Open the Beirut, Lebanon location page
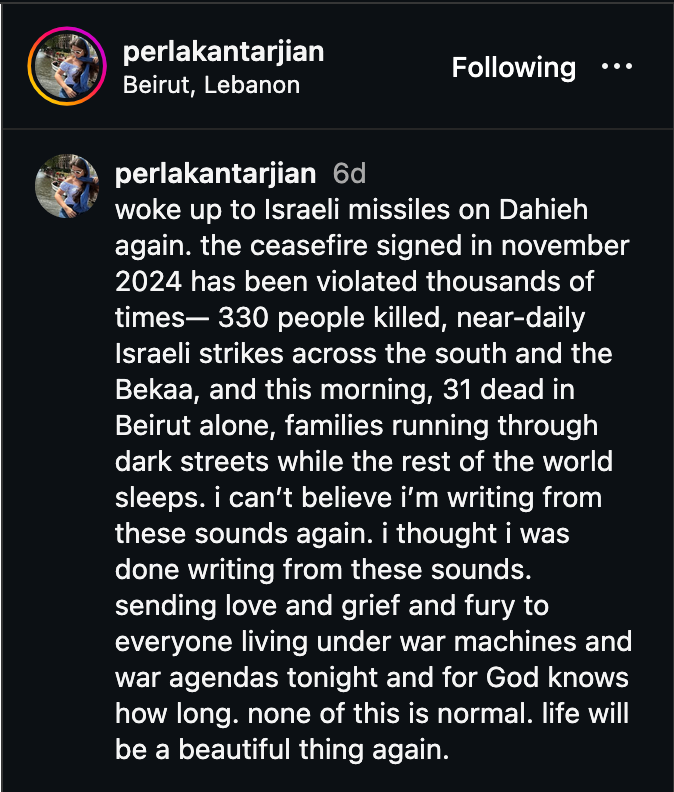Image resolution: width=674 pixels, height=792 pixels. (x=211, y=85)
